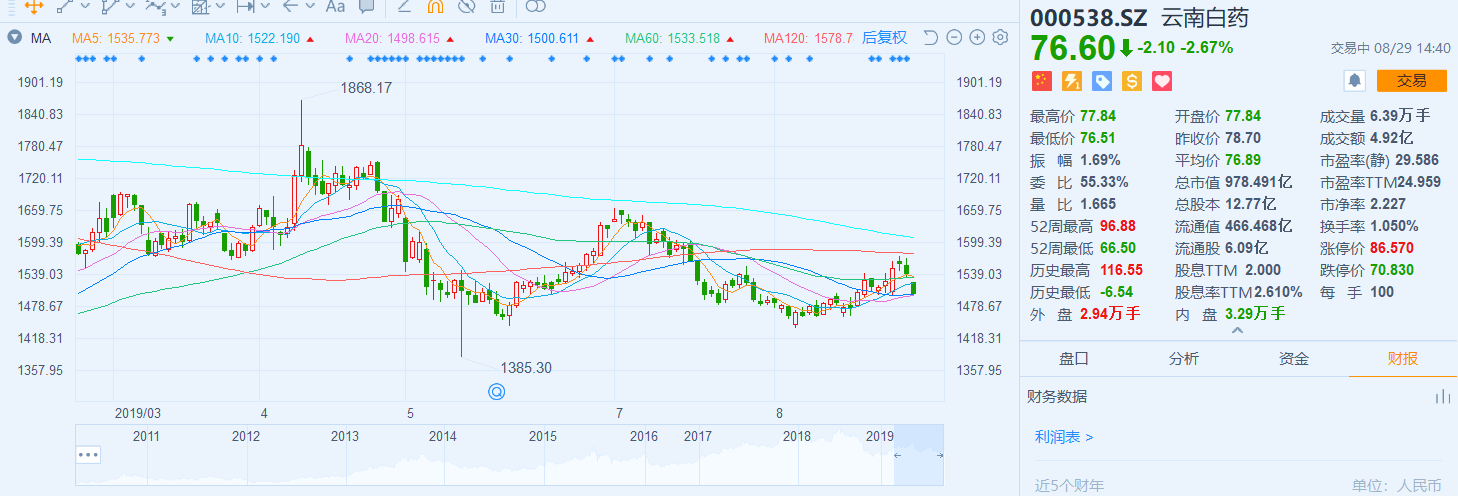
Task: Click the 1868.17 high price label
Action: (366, 88)
